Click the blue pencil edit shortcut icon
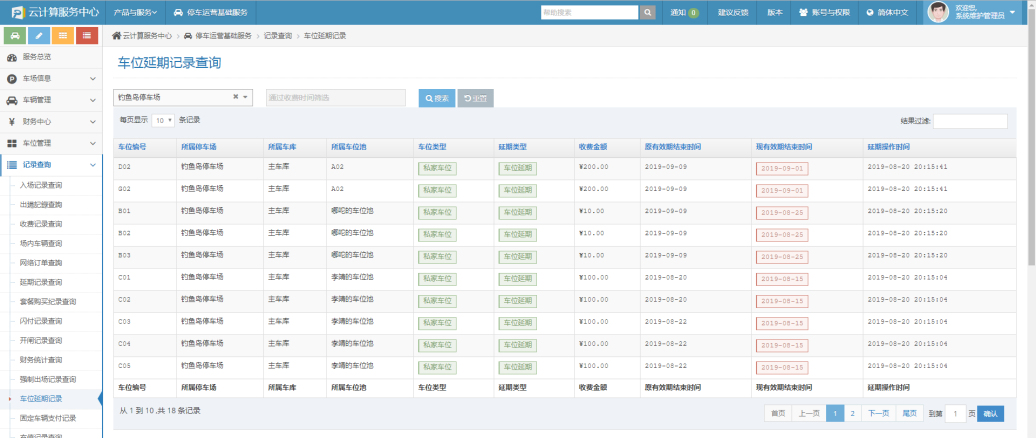Image resolution: width=1036 pixels, height=438 pixels. [39, 36]
